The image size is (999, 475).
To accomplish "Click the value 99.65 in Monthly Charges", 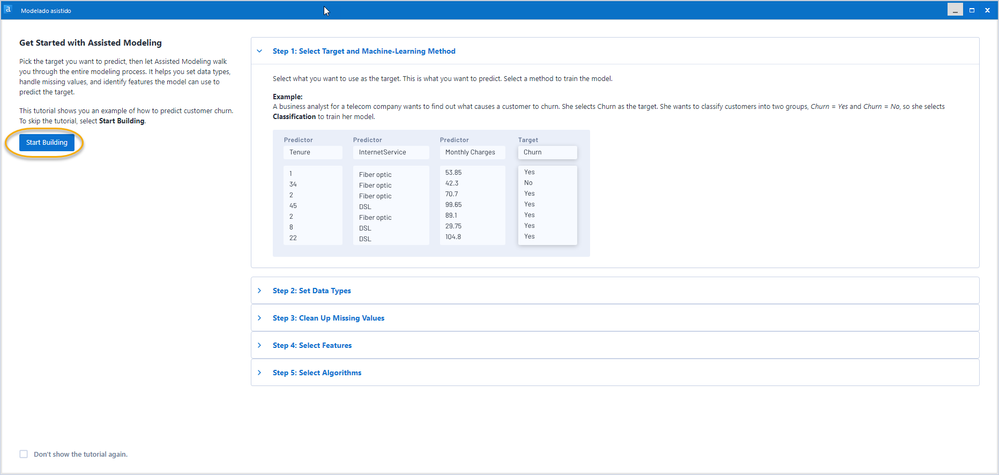I will click(453, 204).
